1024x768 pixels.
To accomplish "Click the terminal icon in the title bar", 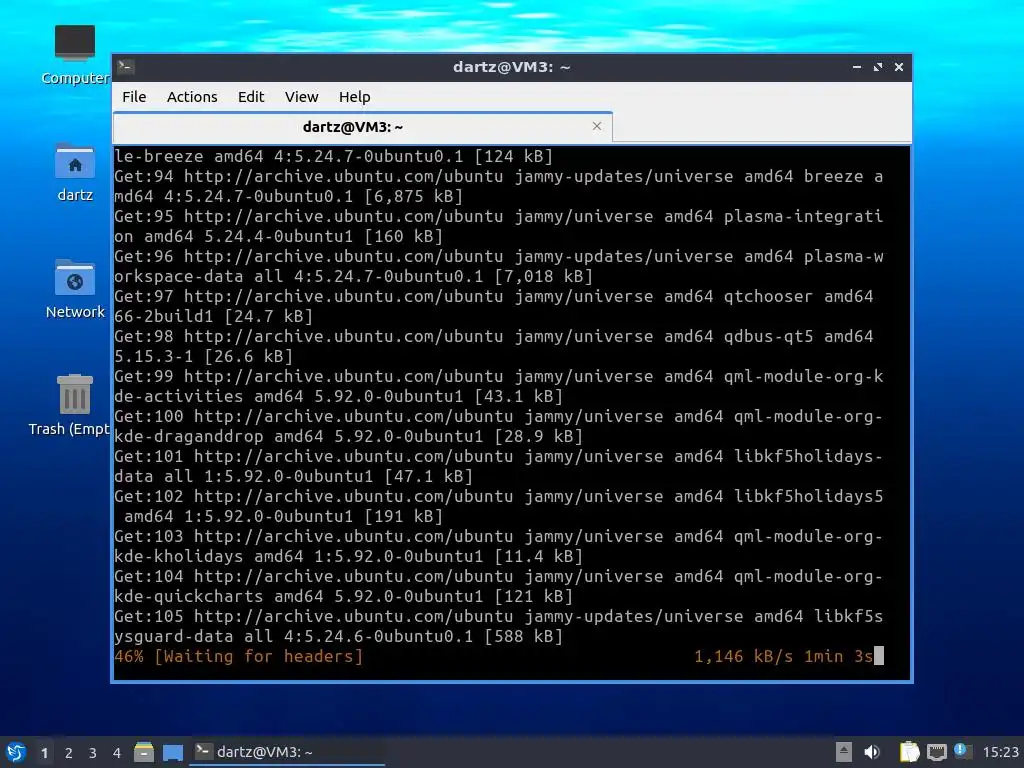I will (126, 67).
